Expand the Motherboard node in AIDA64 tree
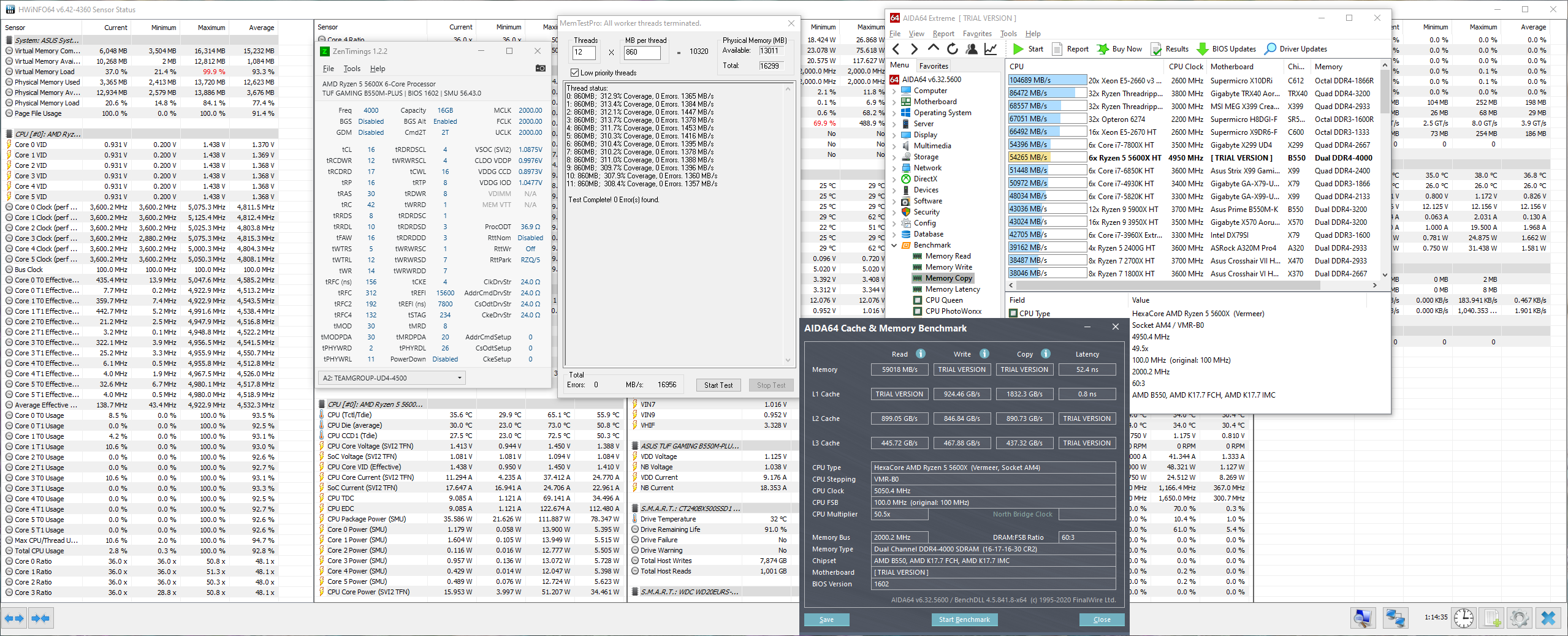The width and height of the screenshot is (1568, 636). pyautogui.click(x=894, y=102)
